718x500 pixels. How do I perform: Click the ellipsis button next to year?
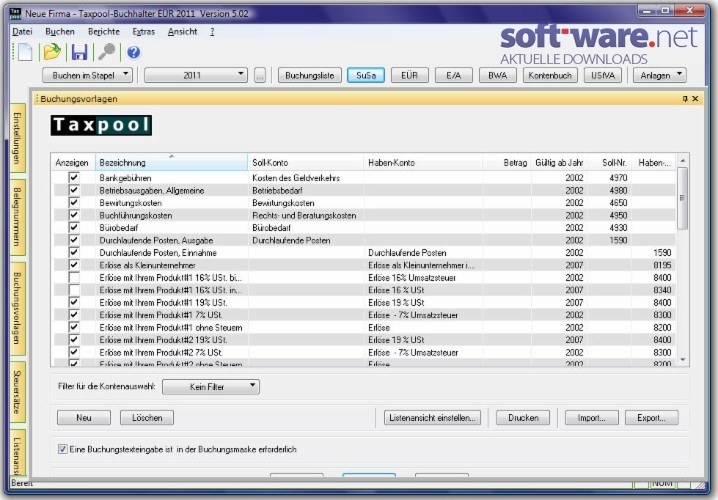(260, 75)
